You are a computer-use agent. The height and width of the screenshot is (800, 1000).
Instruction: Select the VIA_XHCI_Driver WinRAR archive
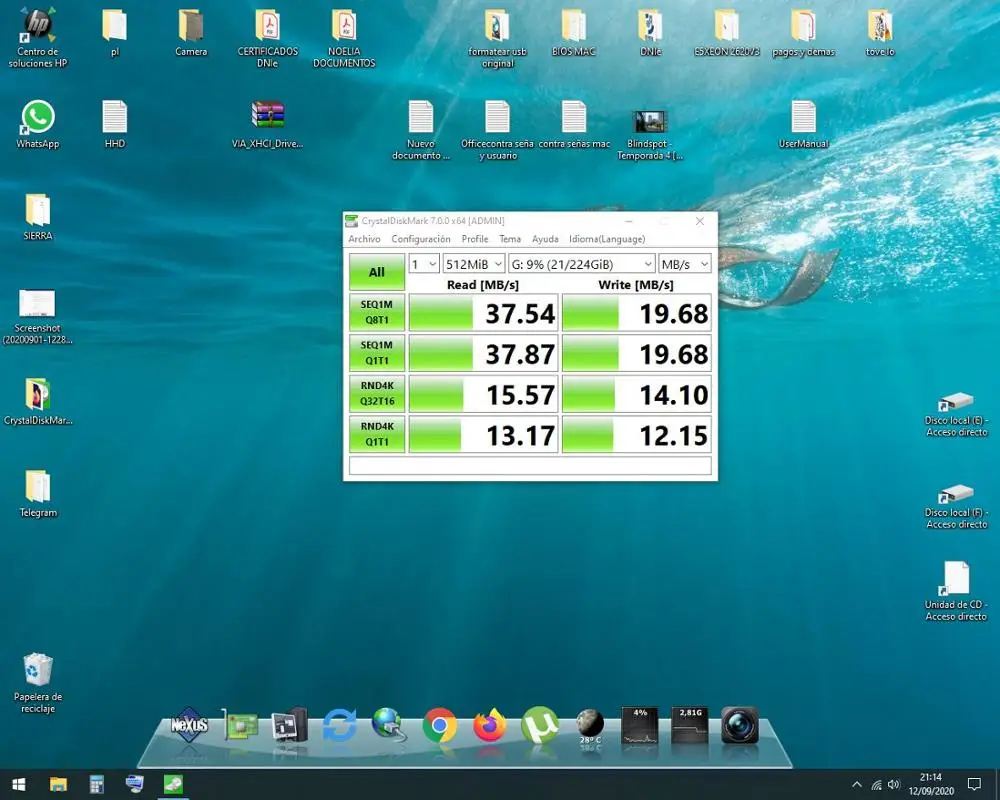coord(268,116)
